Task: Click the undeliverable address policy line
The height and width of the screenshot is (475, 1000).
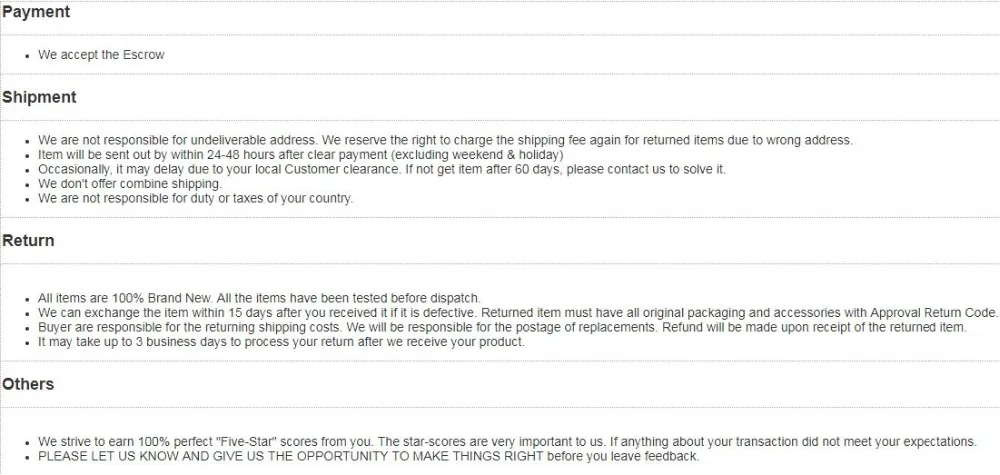Action: point(445,141)
